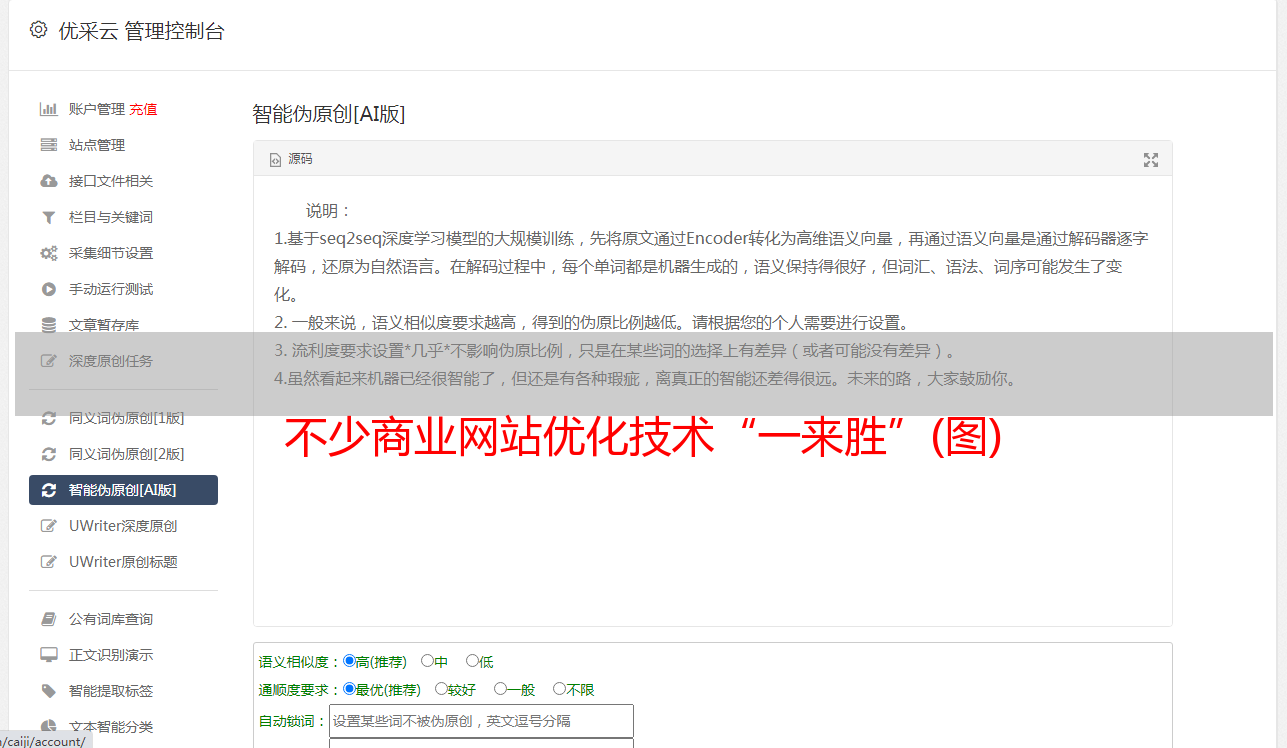Viewport: 1287px width, 748px height.
Task: Set 通顺度要求 to 不限
Action: point(559,689)
